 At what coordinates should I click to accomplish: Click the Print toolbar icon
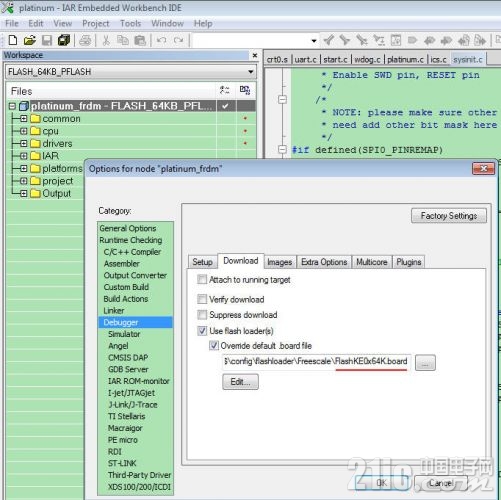tap(85, 40)
